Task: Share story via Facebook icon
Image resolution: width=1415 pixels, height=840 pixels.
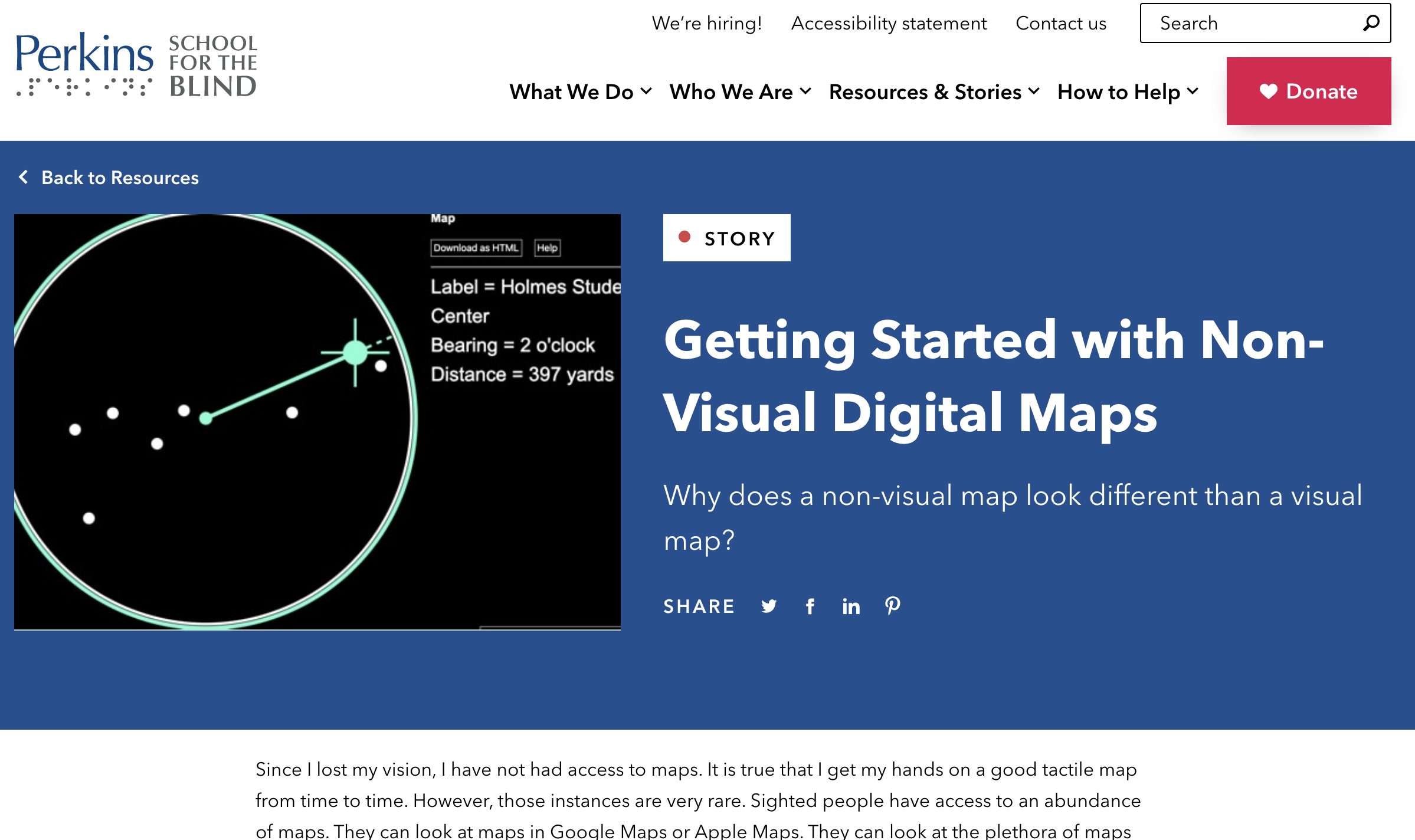Action: (810, 606)
